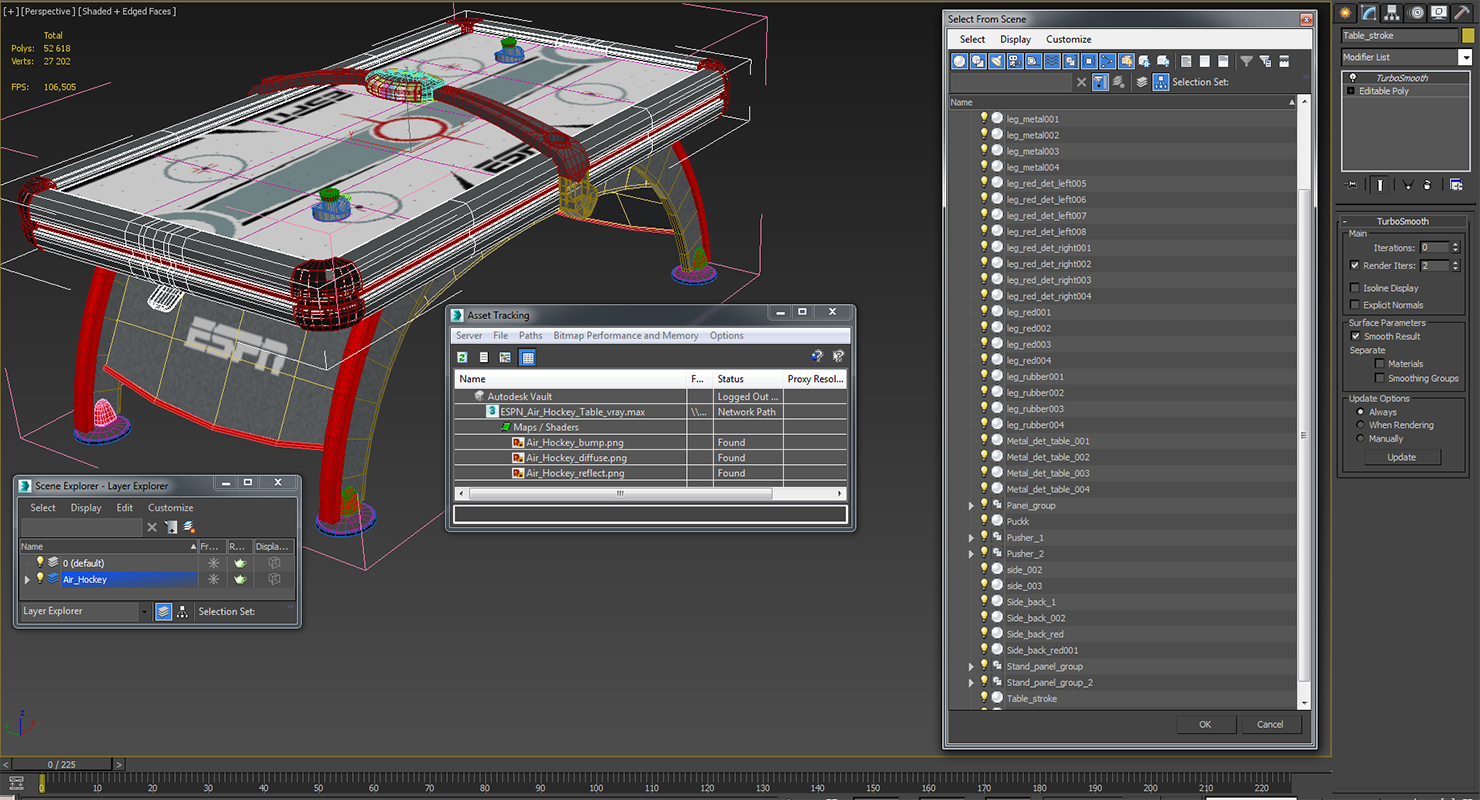Expand Editable Poly in modifier stack

[x=1350, y=91]
